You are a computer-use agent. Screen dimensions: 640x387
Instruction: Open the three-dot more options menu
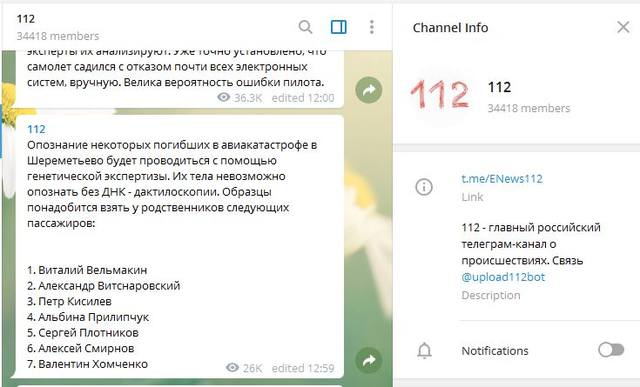(371, 27)
